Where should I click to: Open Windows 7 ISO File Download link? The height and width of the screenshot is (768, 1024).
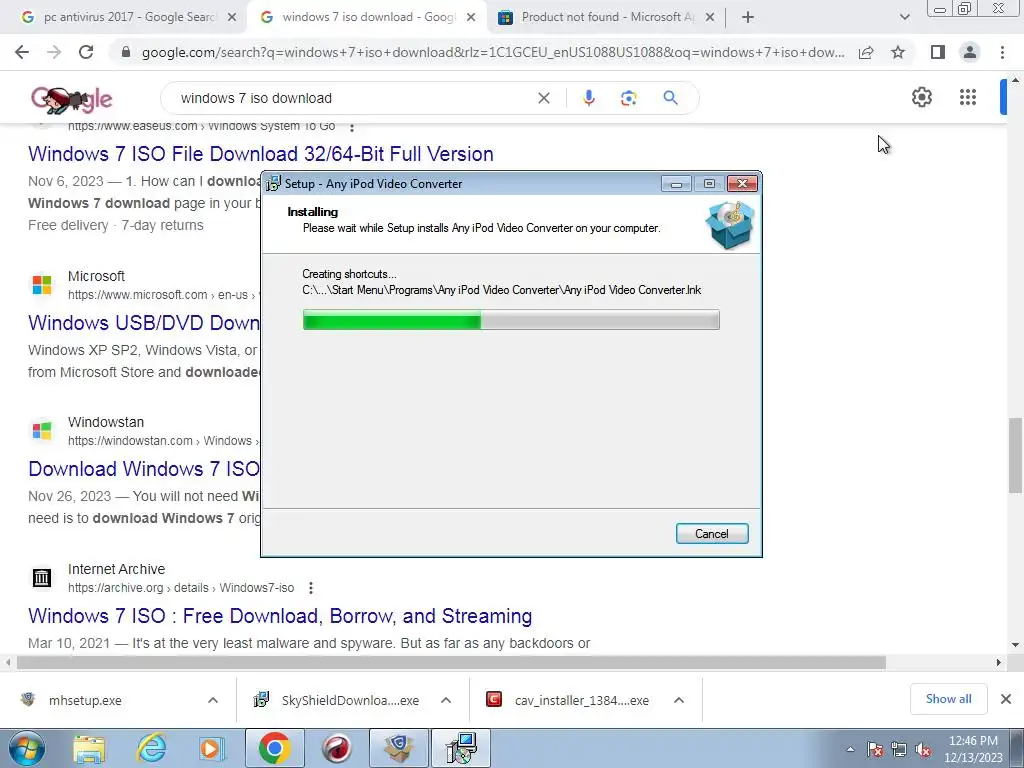[261, 154]
